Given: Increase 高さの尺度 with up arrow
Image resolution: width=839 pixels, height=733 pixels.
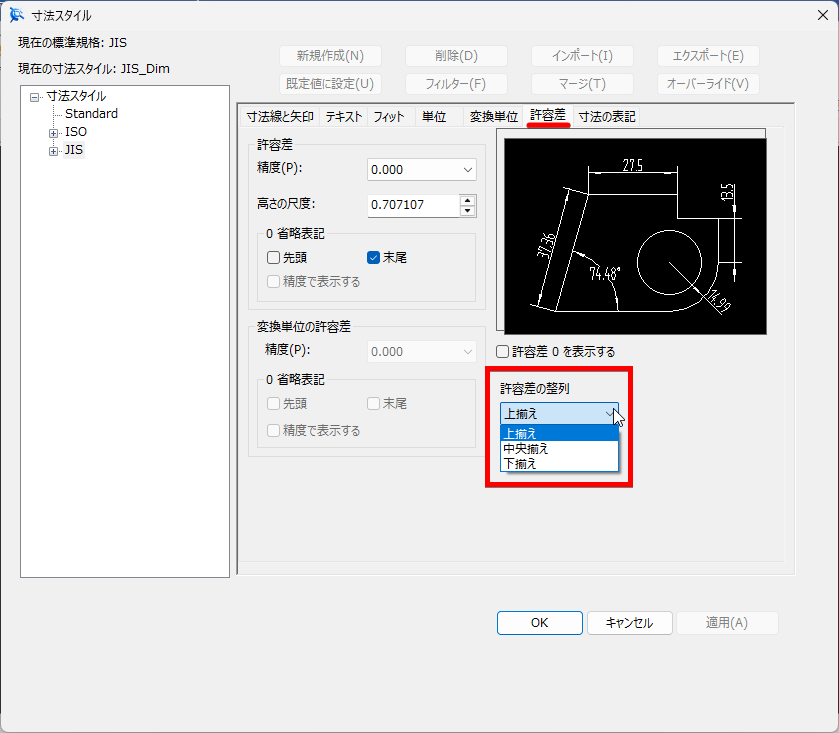Looking at the screenshot, I should (x=468, y=201).
